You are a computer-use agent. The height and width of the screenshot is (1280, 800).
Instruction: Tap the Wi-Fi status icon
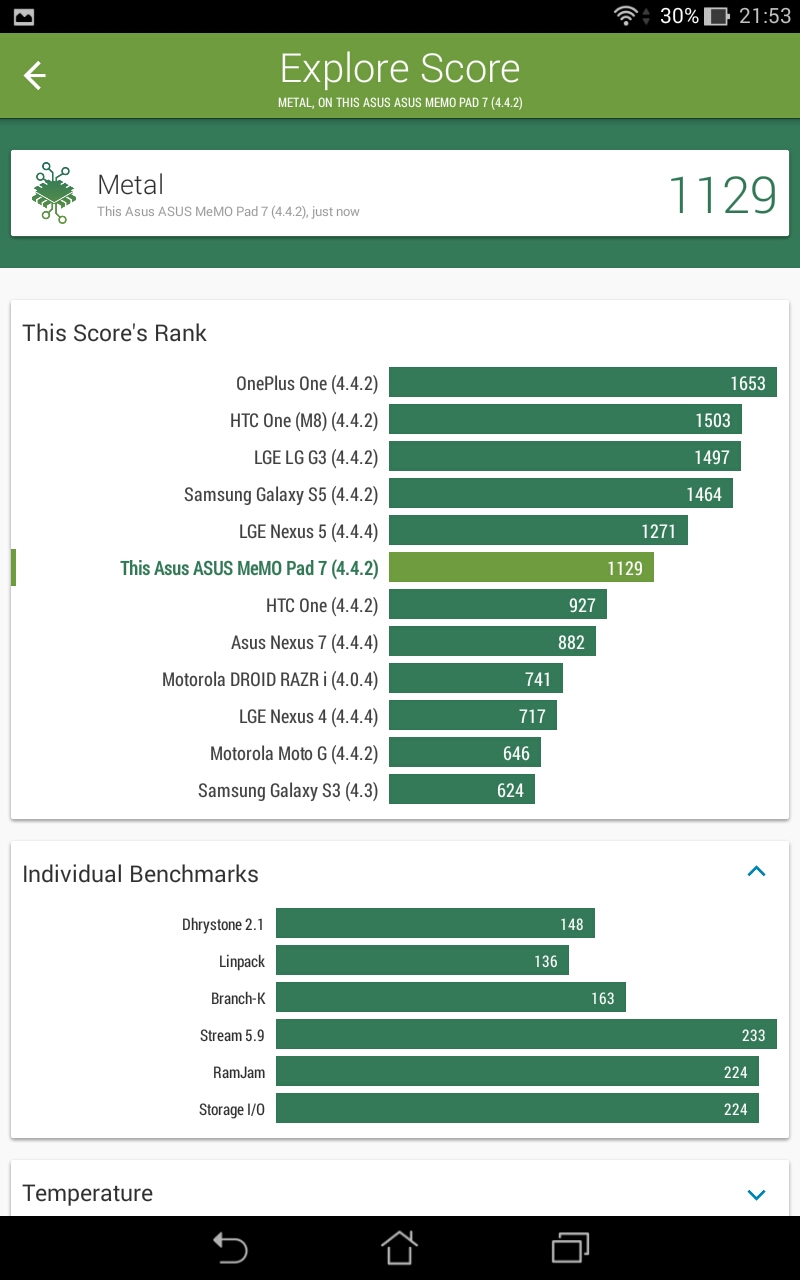click(626, 16)
